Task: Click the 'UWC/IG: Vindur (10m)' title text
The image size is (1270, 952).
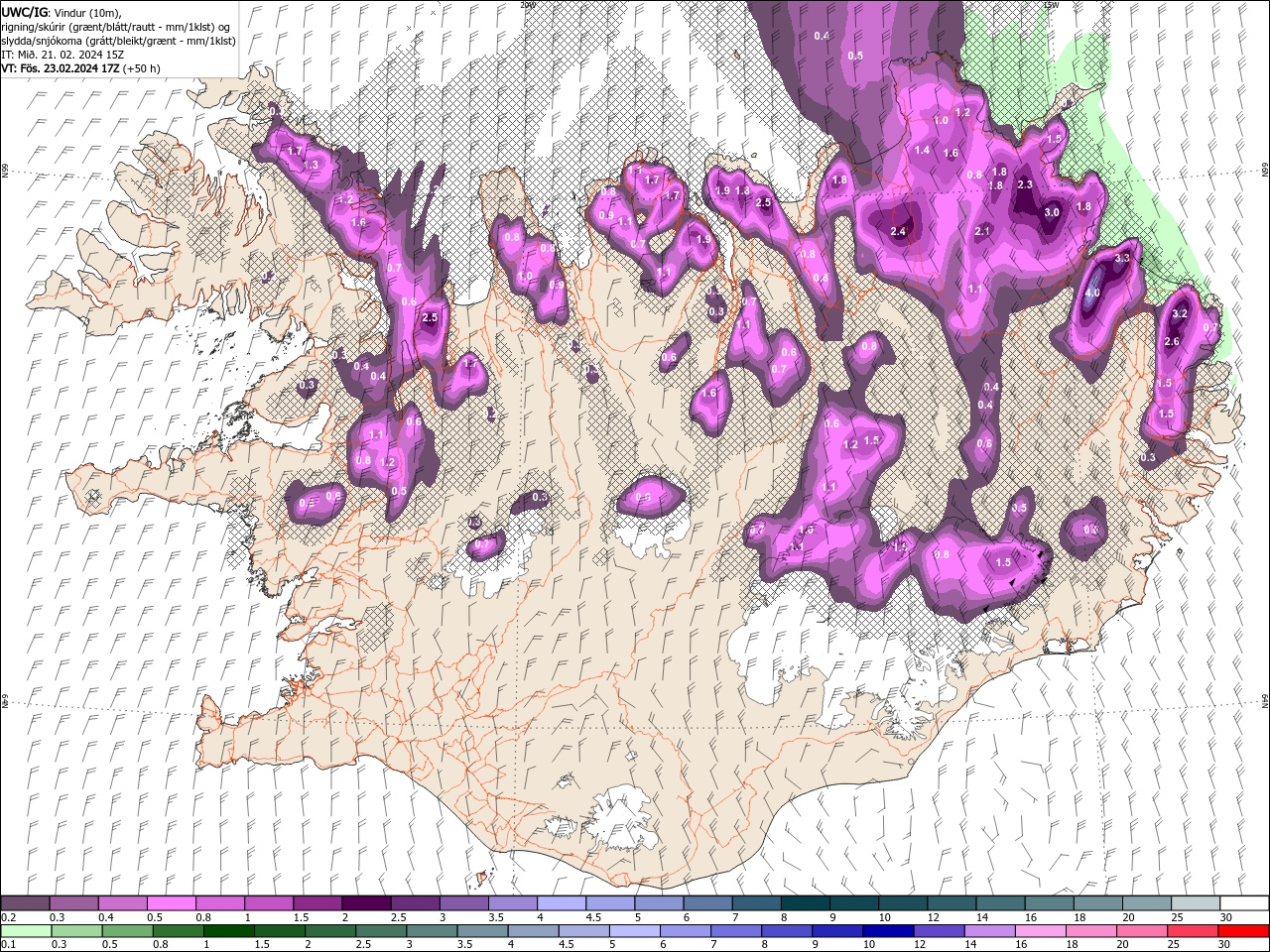Action: (60, 12)
